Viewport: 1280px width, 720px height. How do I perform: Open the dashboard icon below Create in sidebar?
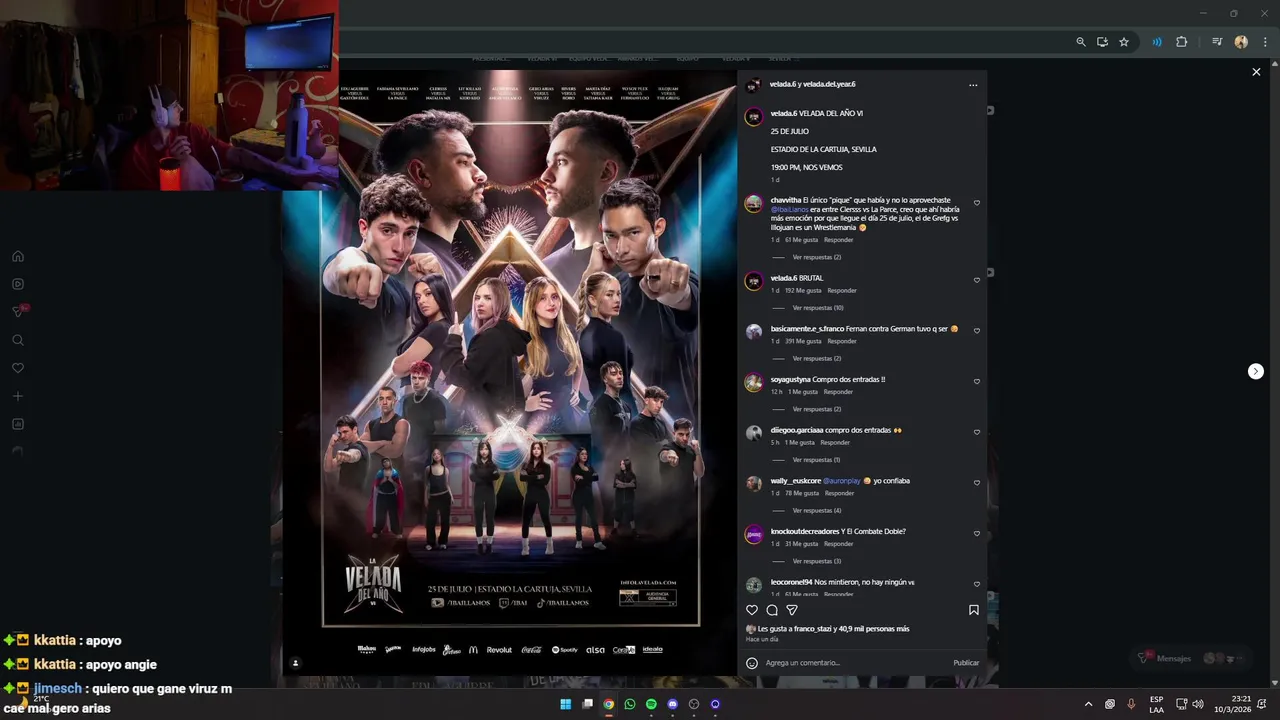pos(18,424)
